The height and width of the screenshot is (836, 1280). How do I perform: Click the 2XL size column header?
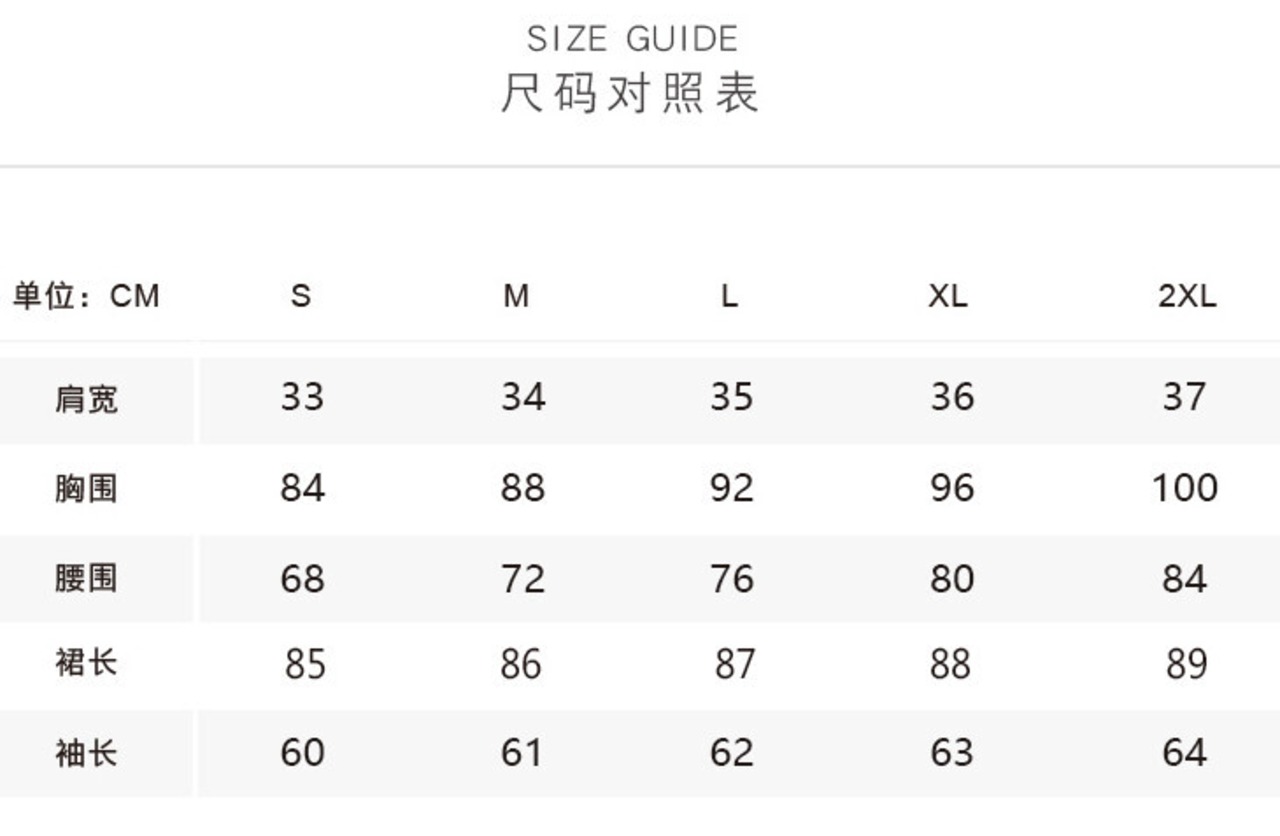[1188, 296]
